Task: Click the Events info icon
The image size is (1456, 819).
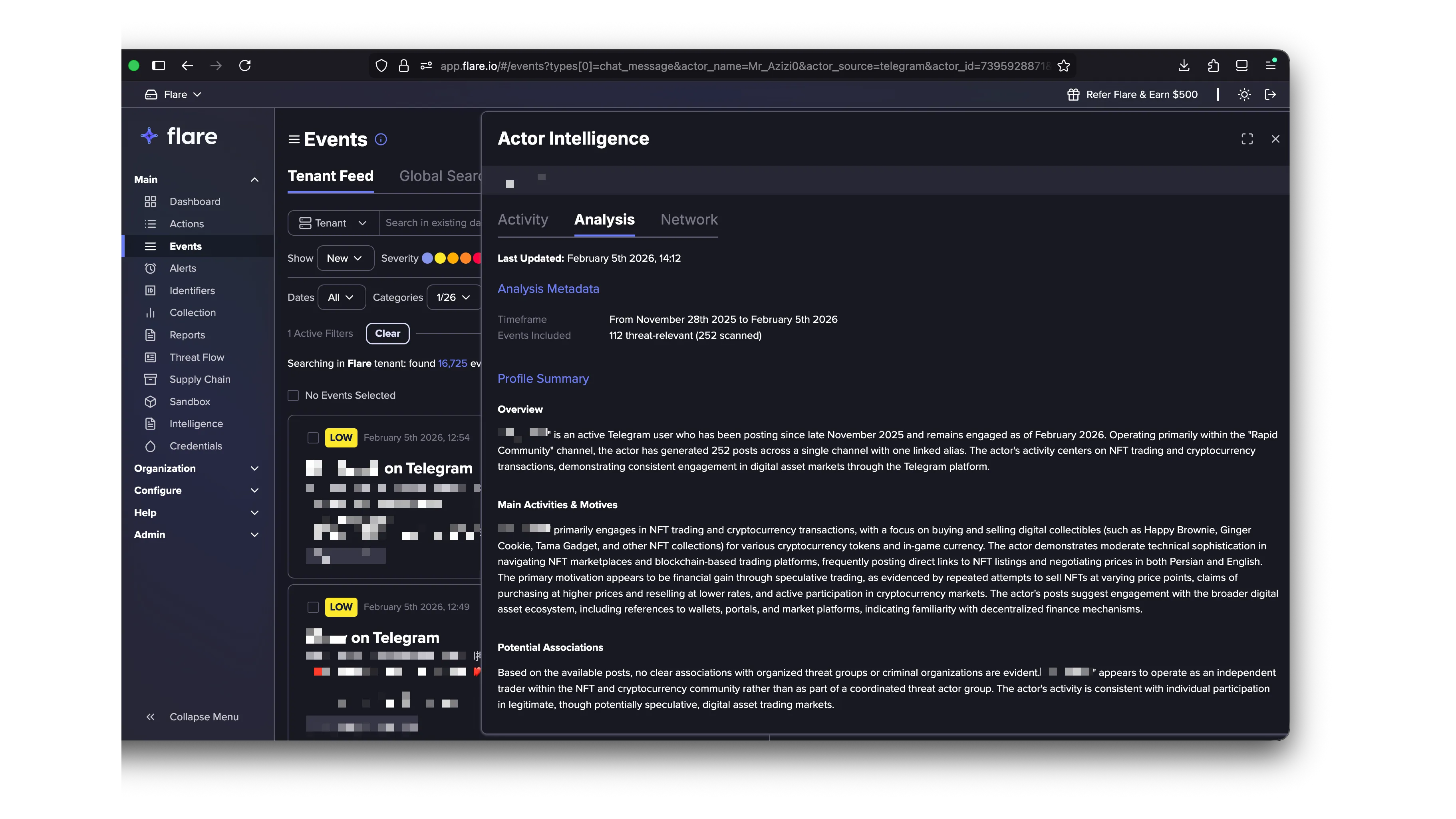Action: [x=381, y=139]
